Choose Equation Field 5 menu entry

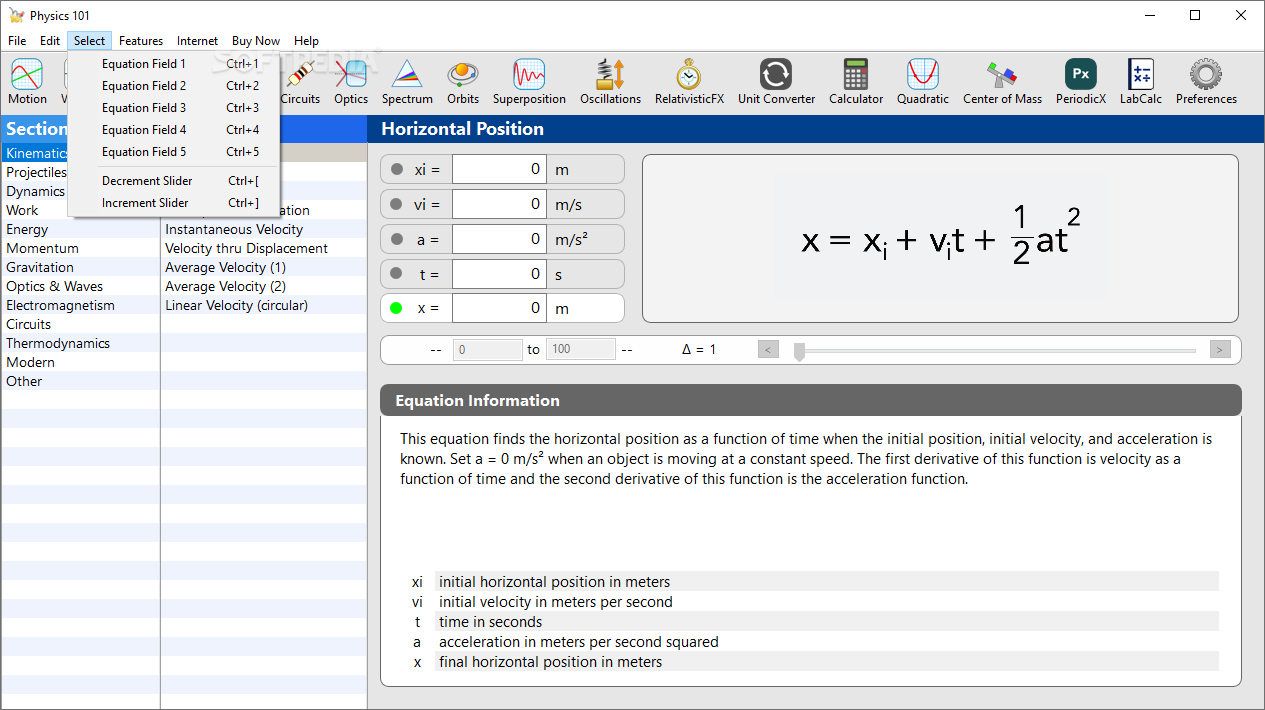[x=175, y=152]
